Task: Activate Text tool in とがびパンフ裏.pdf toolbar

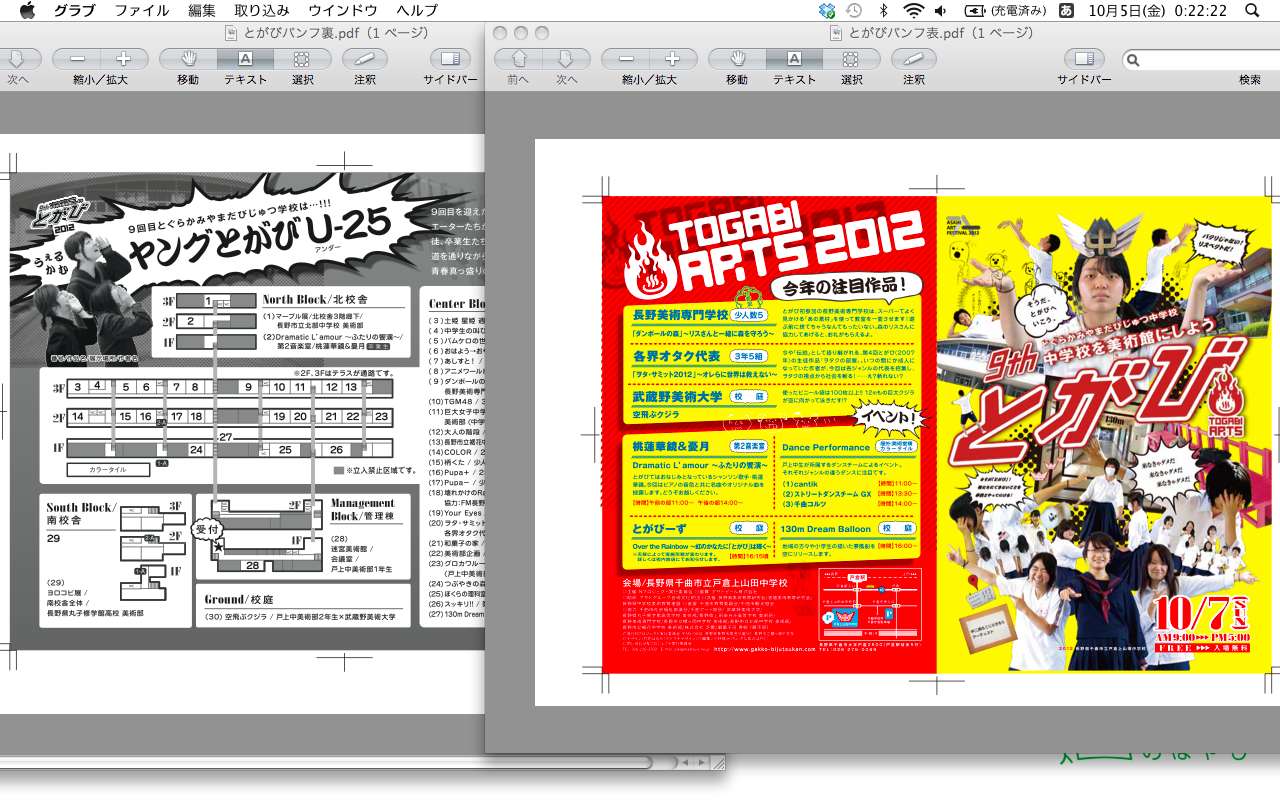Action: pyautogui.click(x=245, y=59)
